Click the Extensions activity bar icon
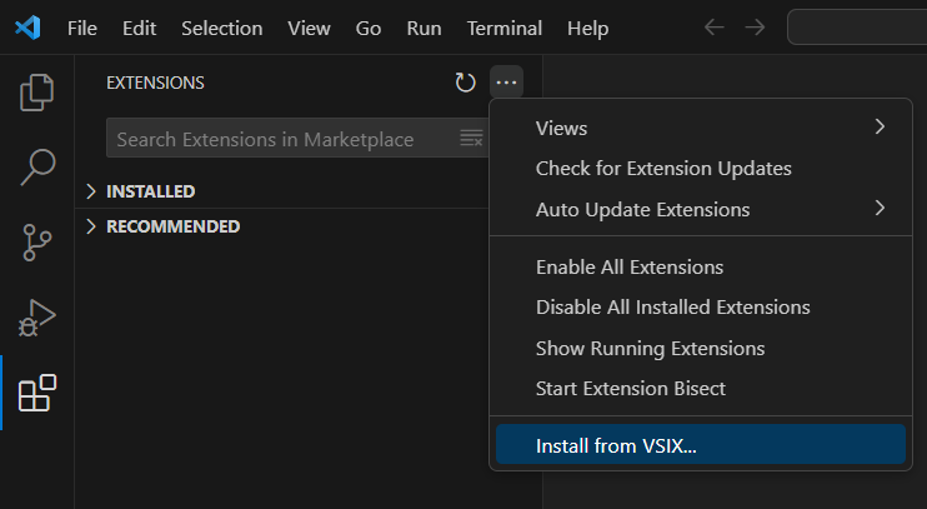 pyautogui.click(x=37, y=393)
